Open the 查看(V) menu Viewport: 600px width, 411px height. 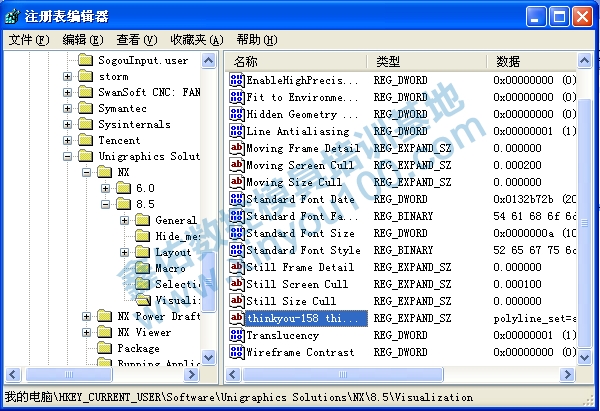click(137, 40)
